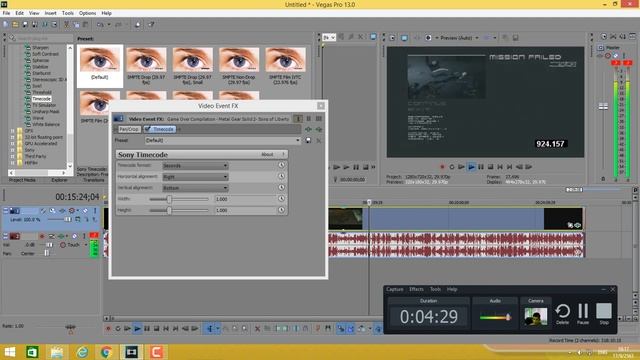Close the Video Event FX window
This screenshot has width=640, height=360.
coord(321,106)
